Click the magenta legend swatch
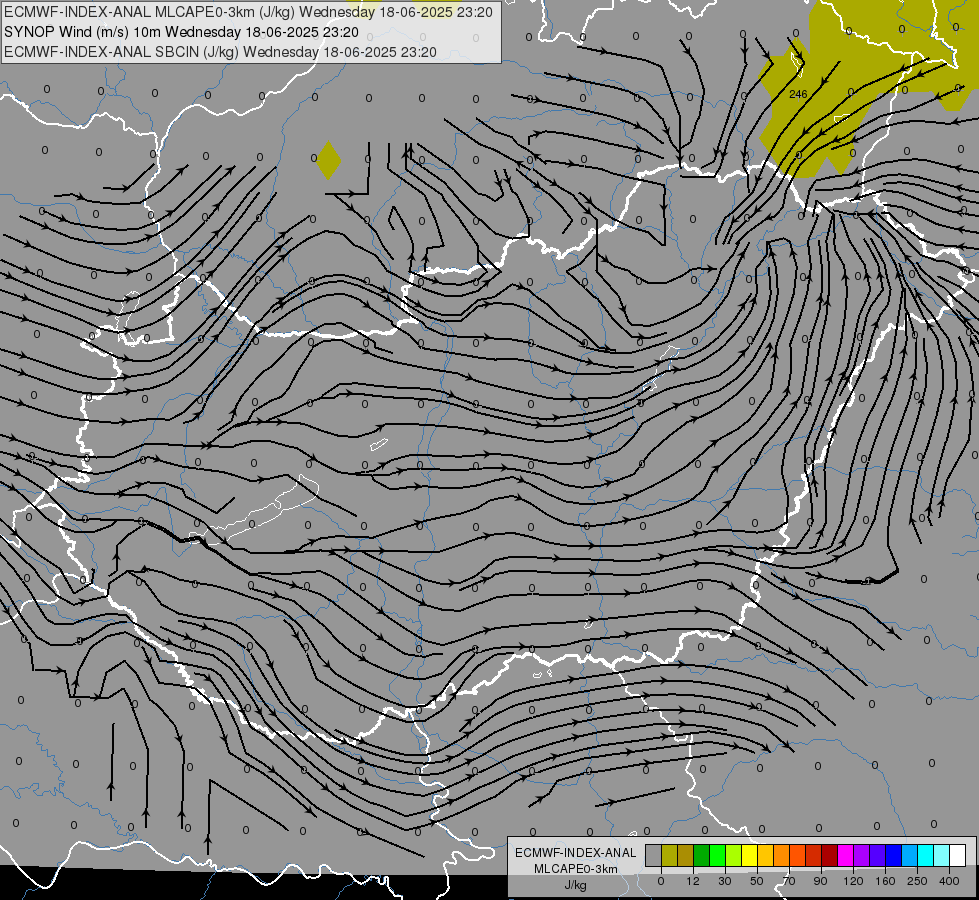979x900 pixels. pos(845,856)
